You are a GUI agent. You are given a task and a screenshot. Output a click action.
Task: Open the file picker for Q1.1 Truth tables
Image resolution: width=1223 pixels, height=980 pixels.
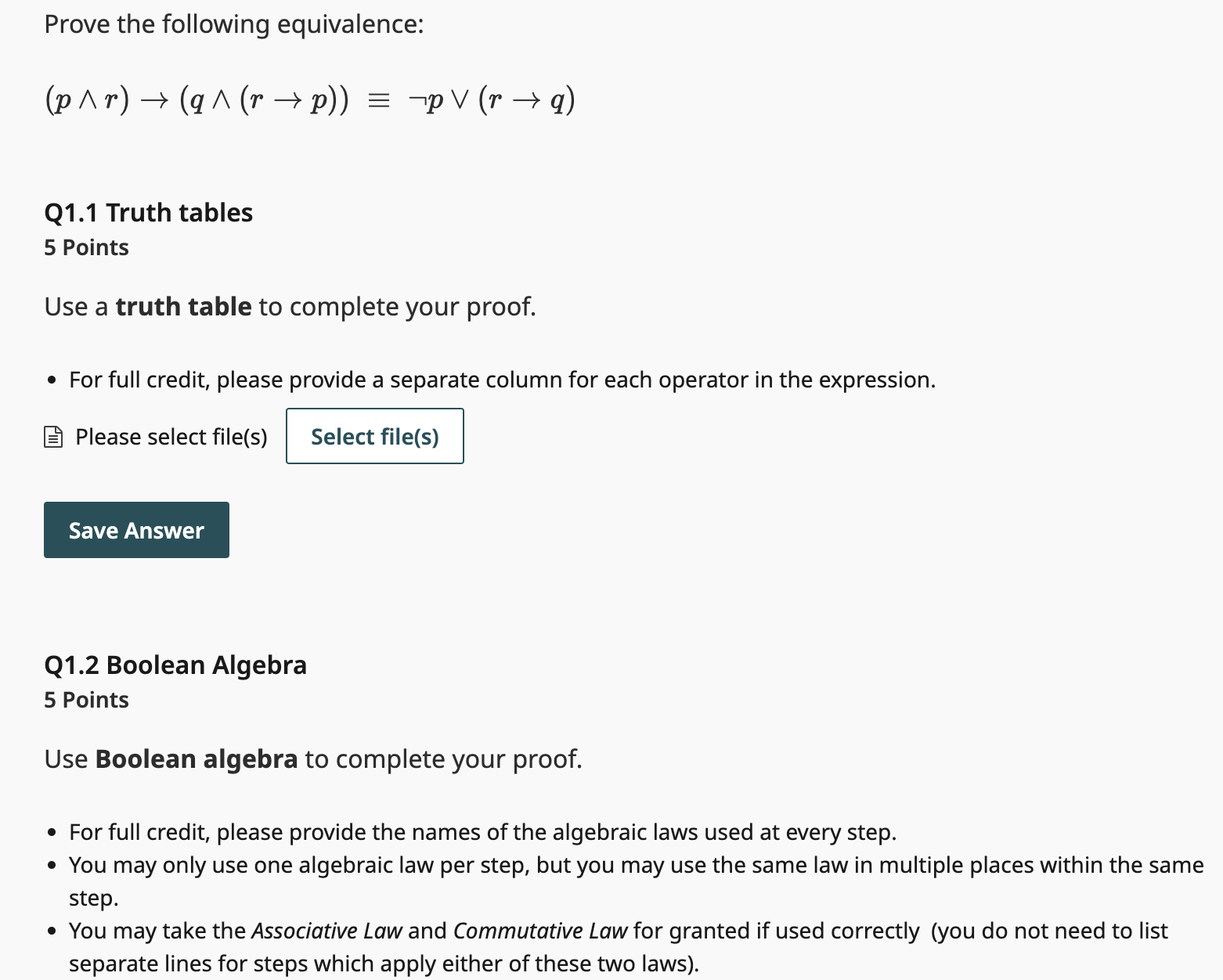[x=374, y=436]
